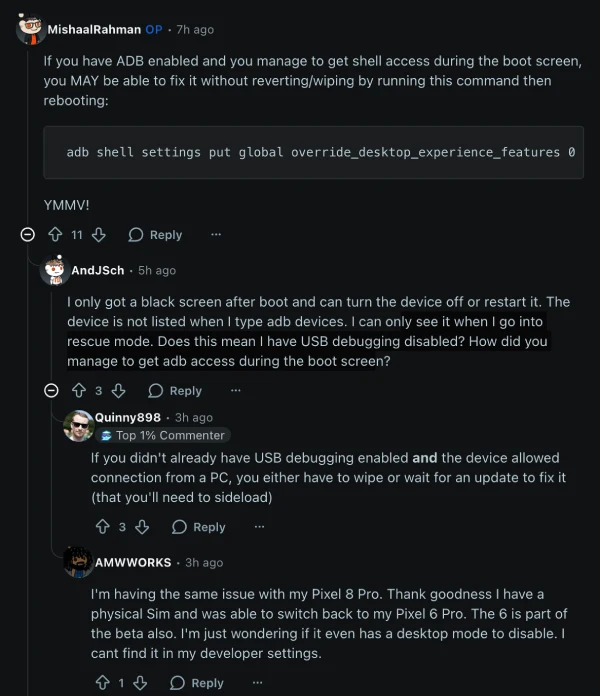Reply to MishaalRahman's comment
The width and height of the screenshot is (600, 696).
[155, 235]
